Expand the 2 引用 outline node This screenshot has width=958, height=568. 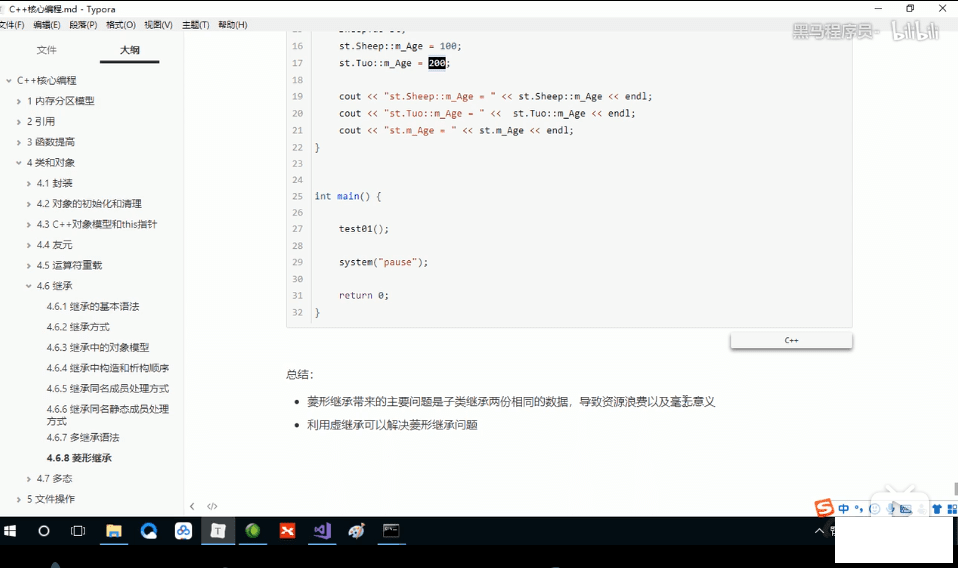point(18,122)
